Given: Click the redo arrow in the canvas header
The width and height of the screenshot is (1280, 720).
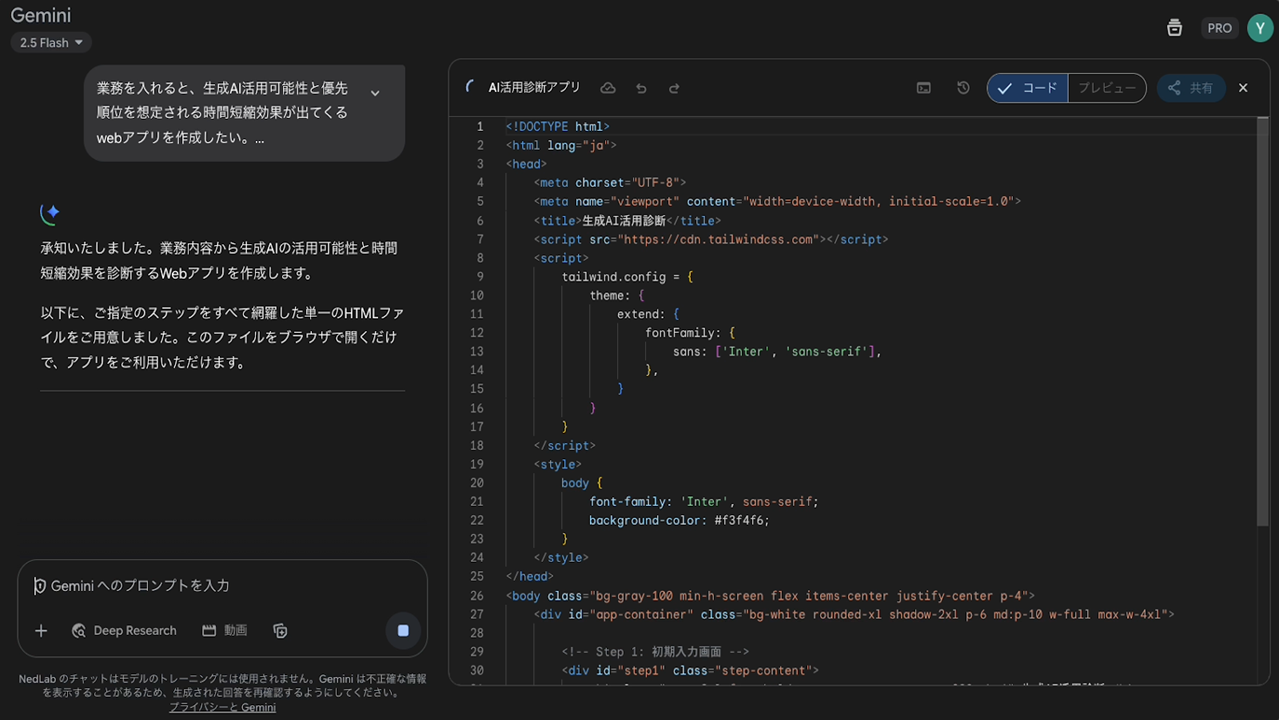Looking at the screenshot, I should pyautogui.click(x=674, y=88).
